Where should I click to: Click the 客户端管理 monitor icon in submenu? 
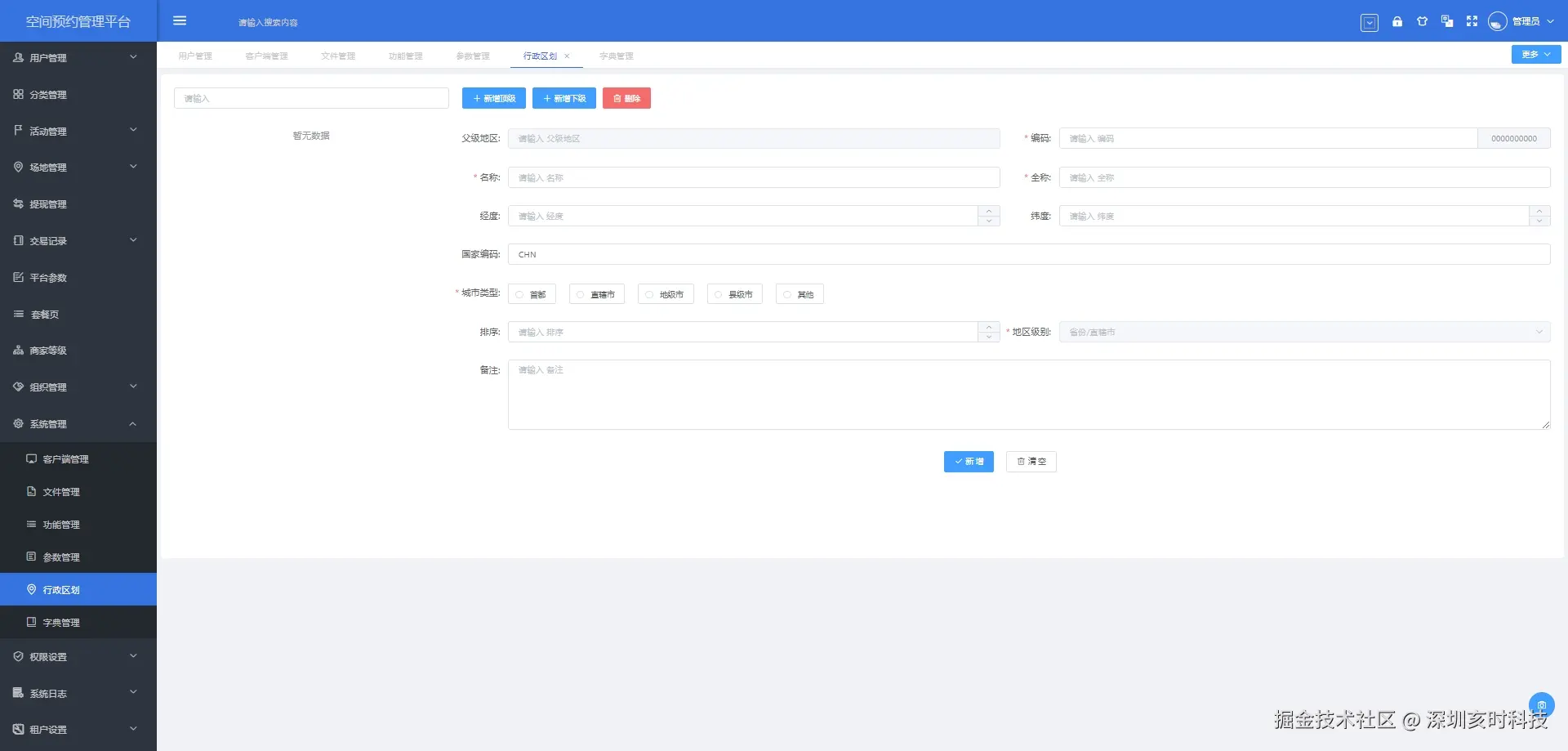(x=31, y=458)
